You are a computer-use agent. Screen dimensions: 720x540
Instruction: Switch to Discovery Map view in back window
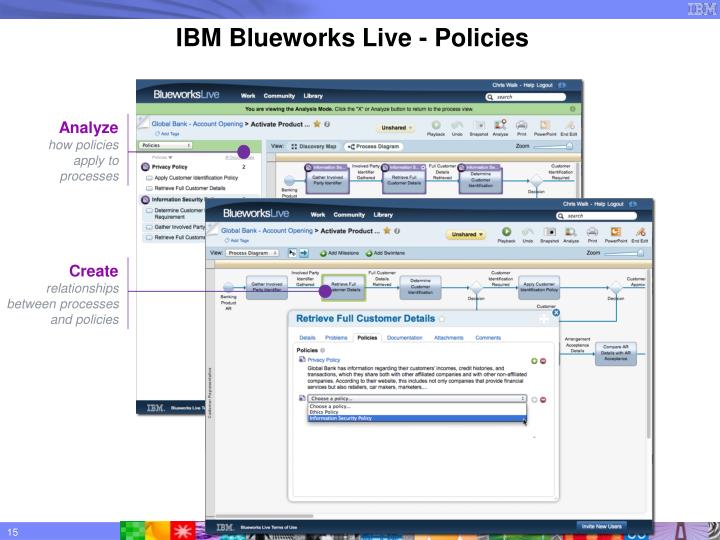coord(314,146)
